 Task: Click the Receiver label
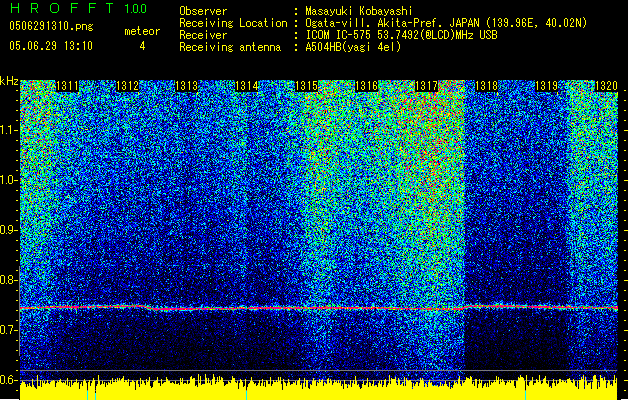pos(203,35)
